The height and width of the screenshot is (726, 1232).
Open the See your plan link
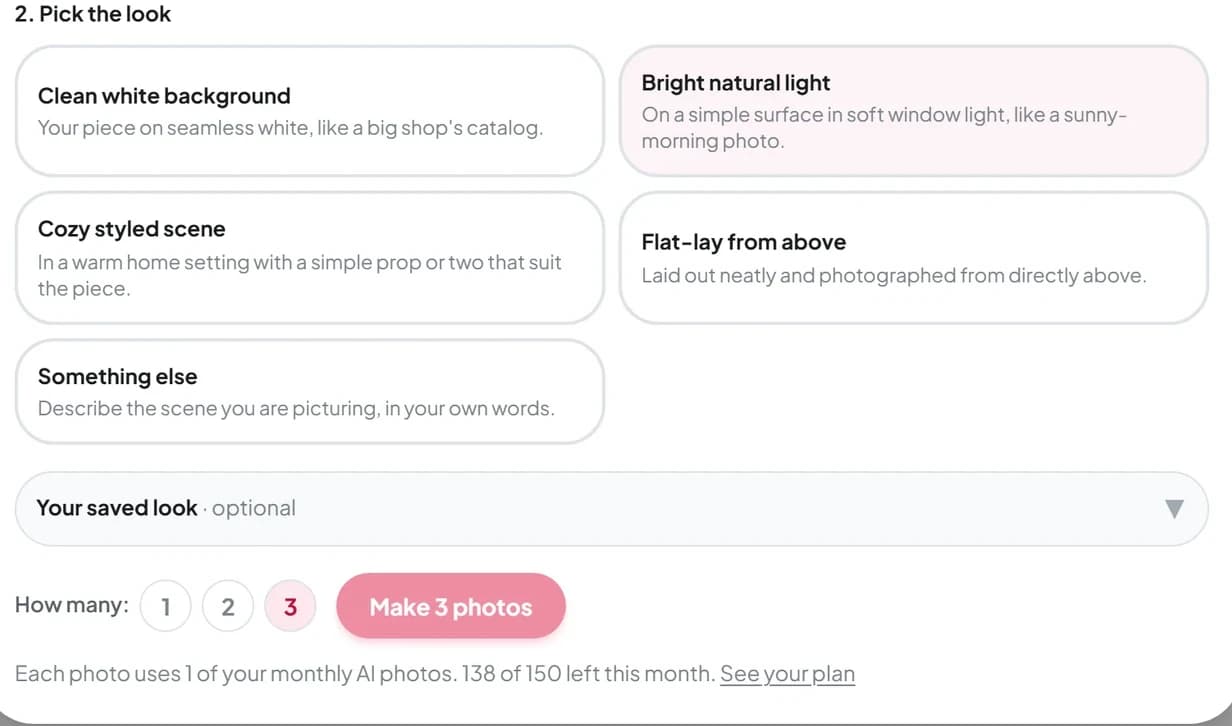point(787,674)
